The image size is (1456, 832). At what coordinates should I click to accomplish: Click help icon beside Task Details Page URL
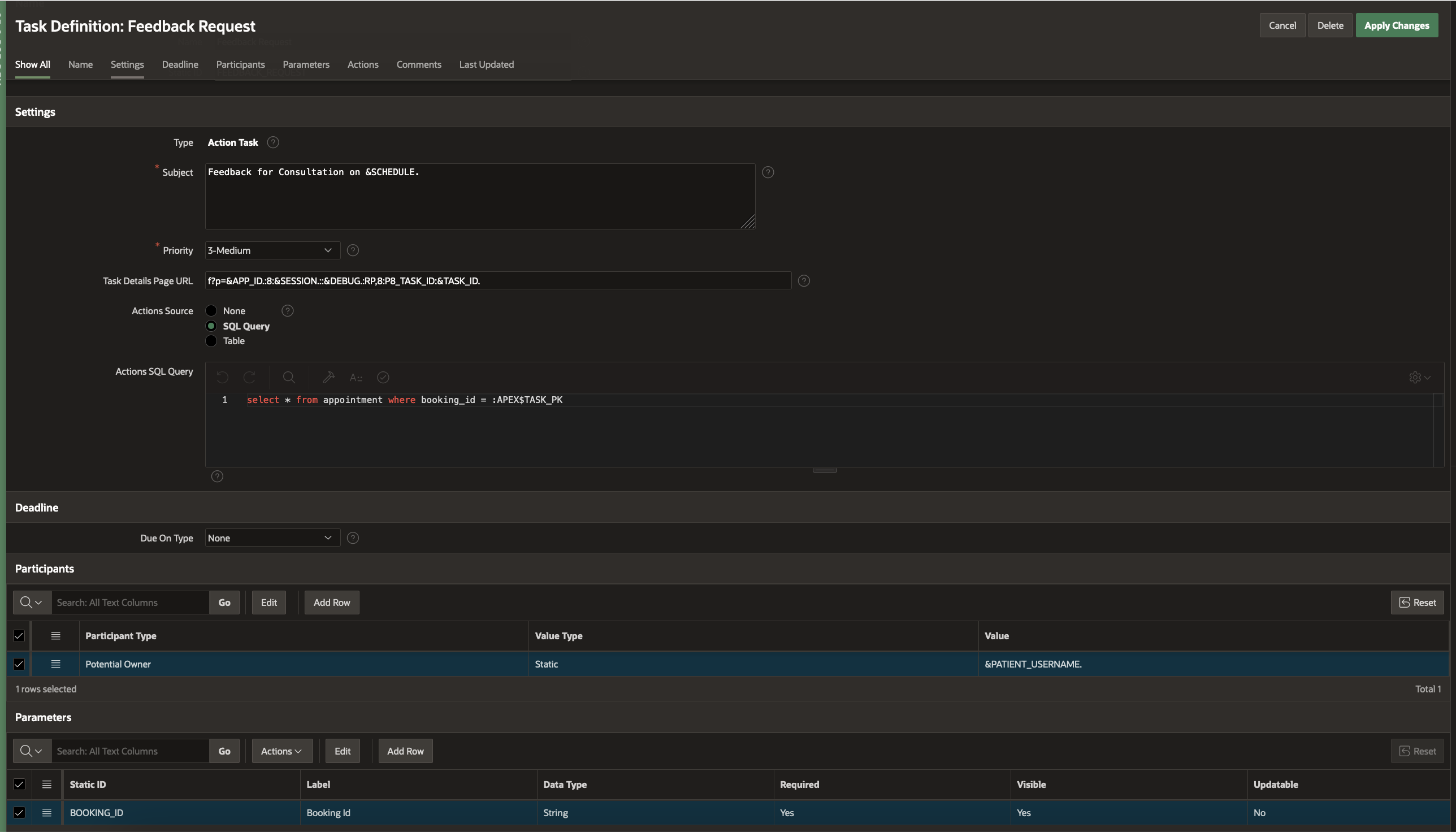803,280
